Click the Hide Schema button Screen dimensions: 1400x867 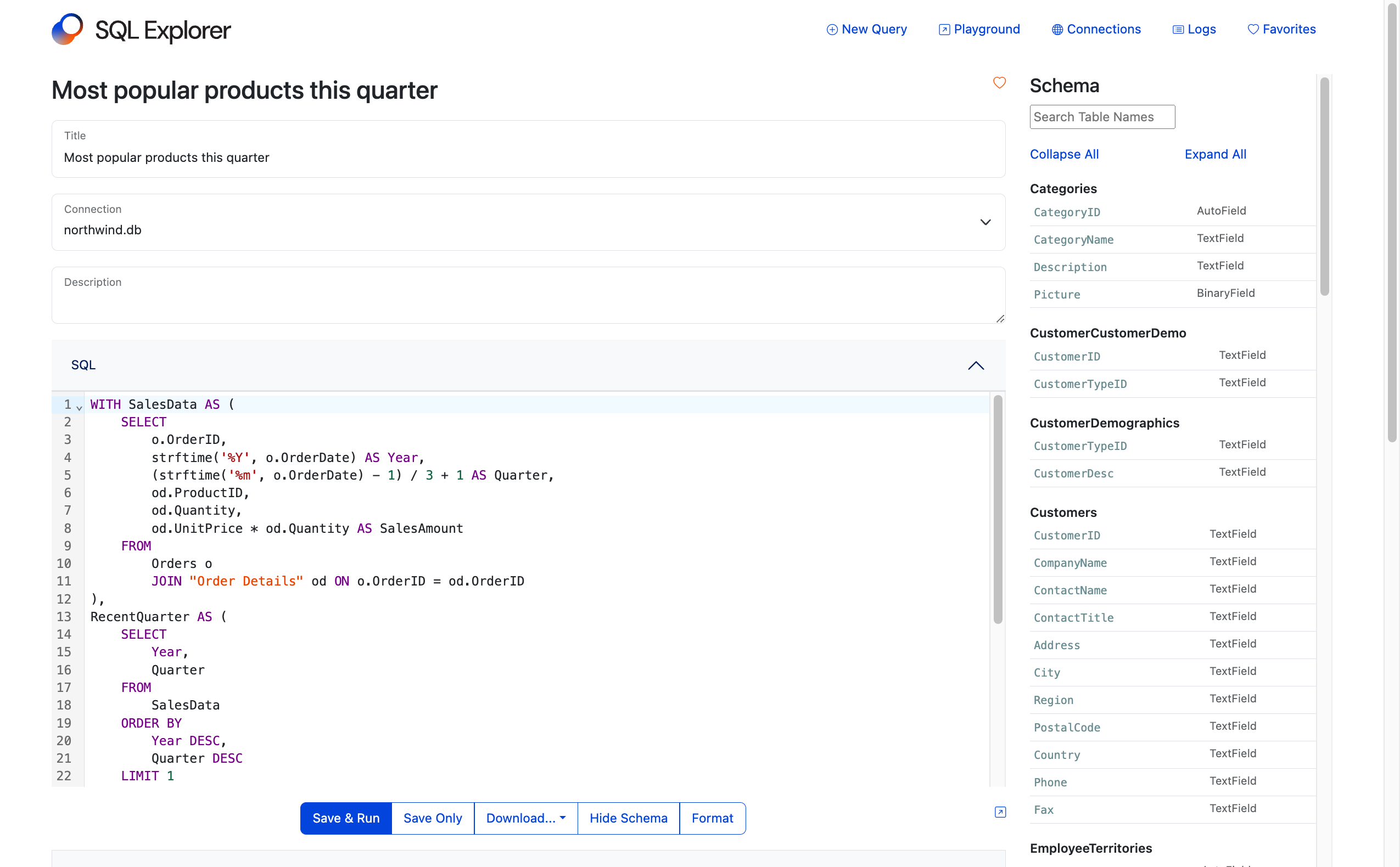click(x=628, y=818)
